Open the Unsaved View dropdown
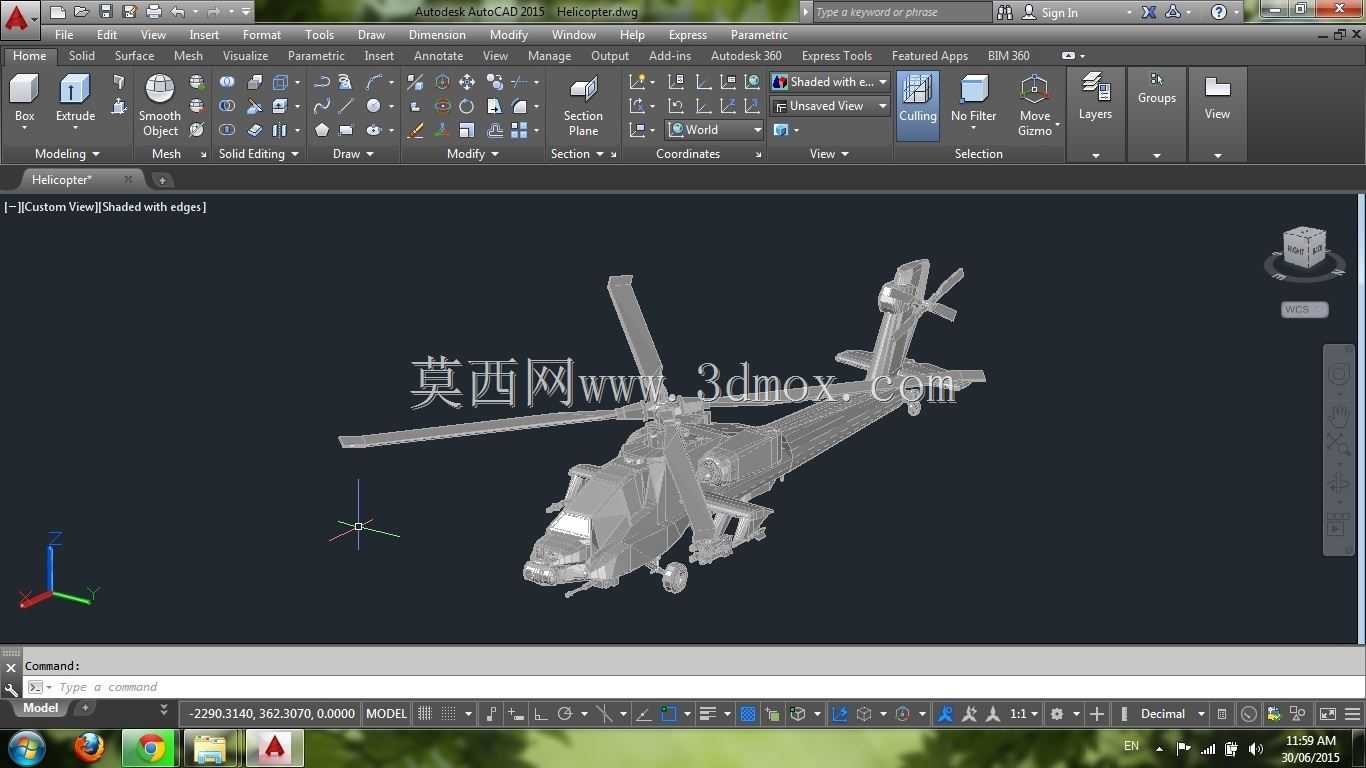 tap(830, 106)
